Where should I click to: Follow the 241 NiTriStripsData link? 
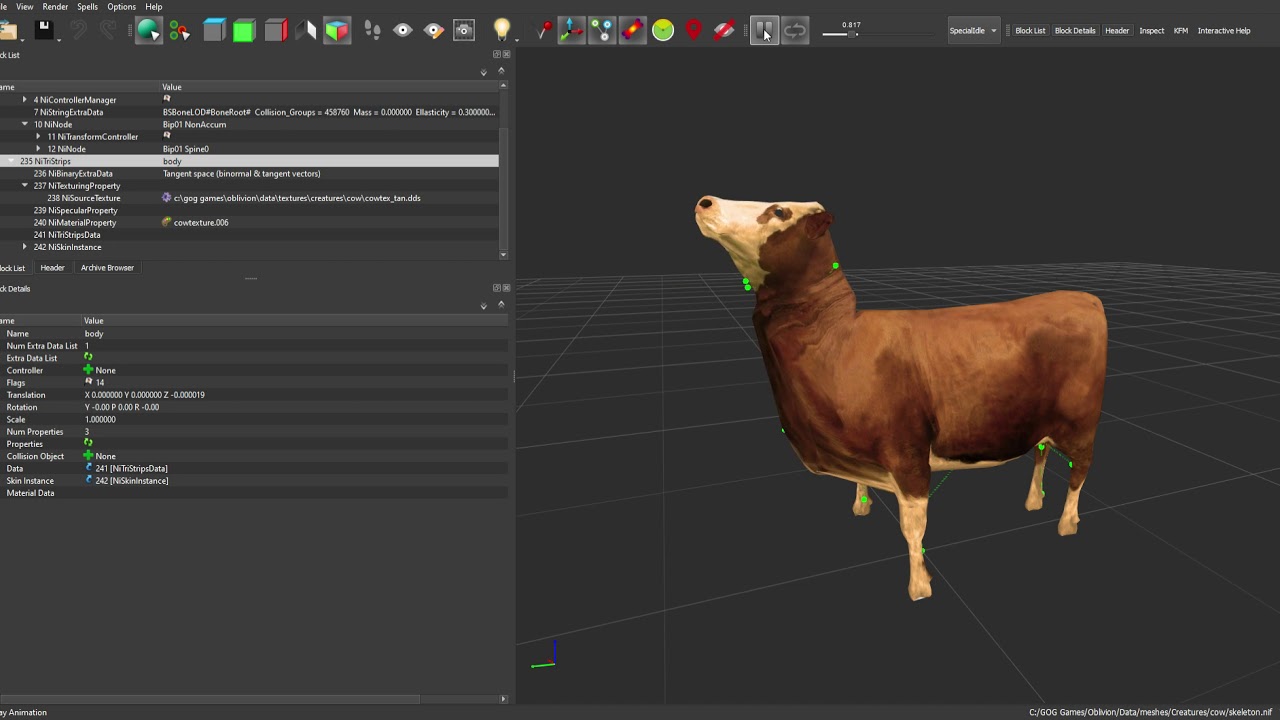(131, 468)
